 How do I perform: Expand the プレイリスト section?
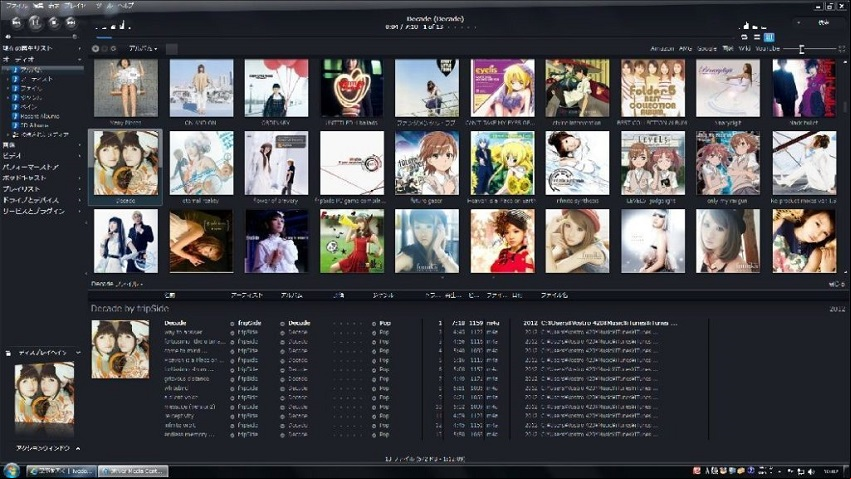(79, 189)
